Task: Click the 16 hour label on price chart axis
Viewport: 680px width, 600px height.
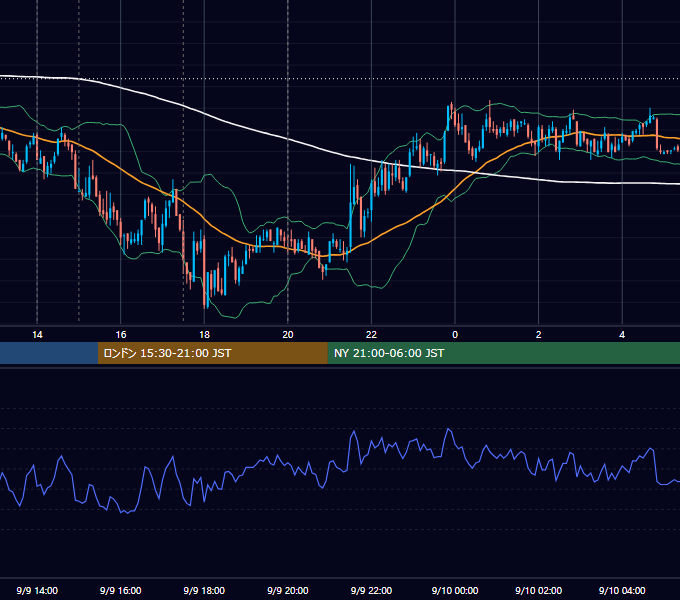Action: pos(121,335)
